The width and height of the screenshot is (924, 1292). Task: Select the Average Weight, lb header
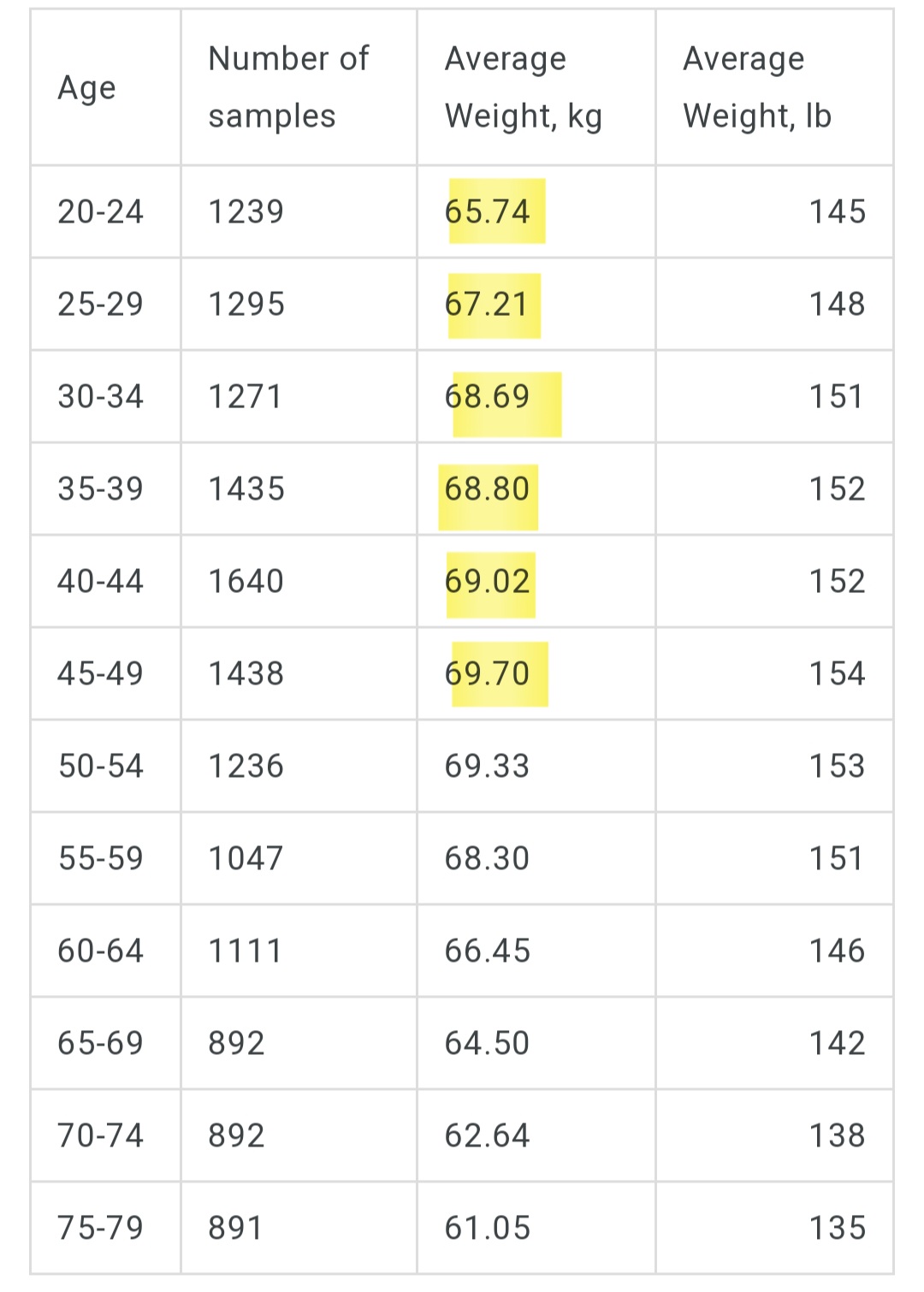click(756, 87)
